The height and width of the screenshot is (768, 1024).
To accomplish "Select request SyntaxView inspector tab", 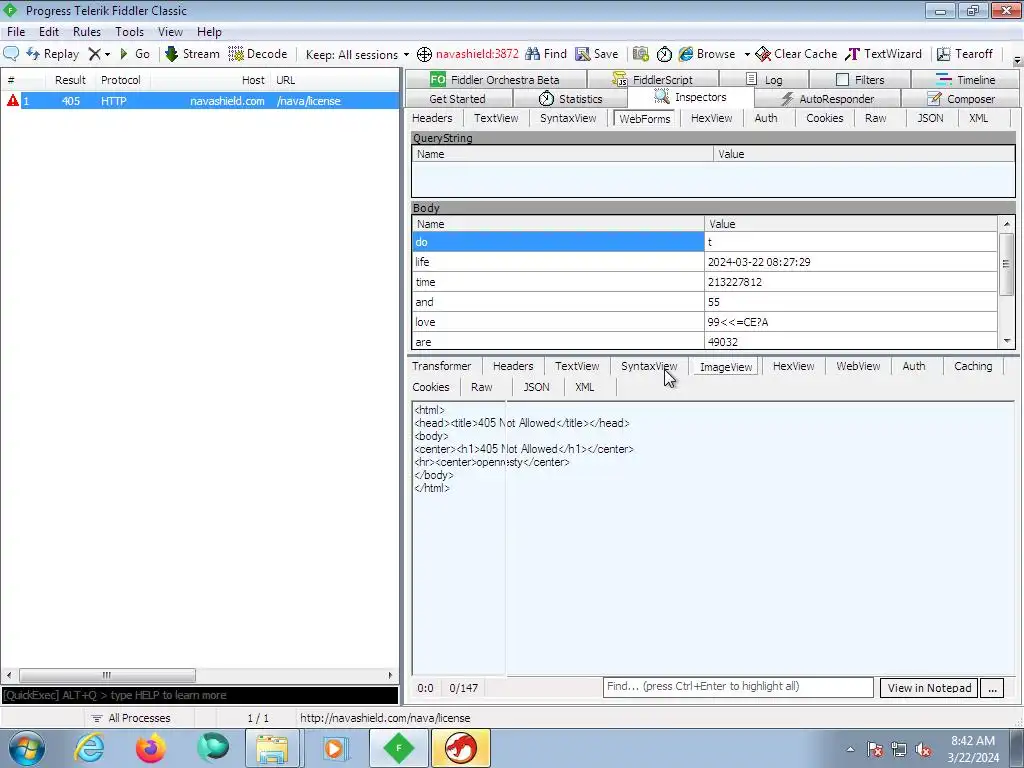I will tap(568, 118).
